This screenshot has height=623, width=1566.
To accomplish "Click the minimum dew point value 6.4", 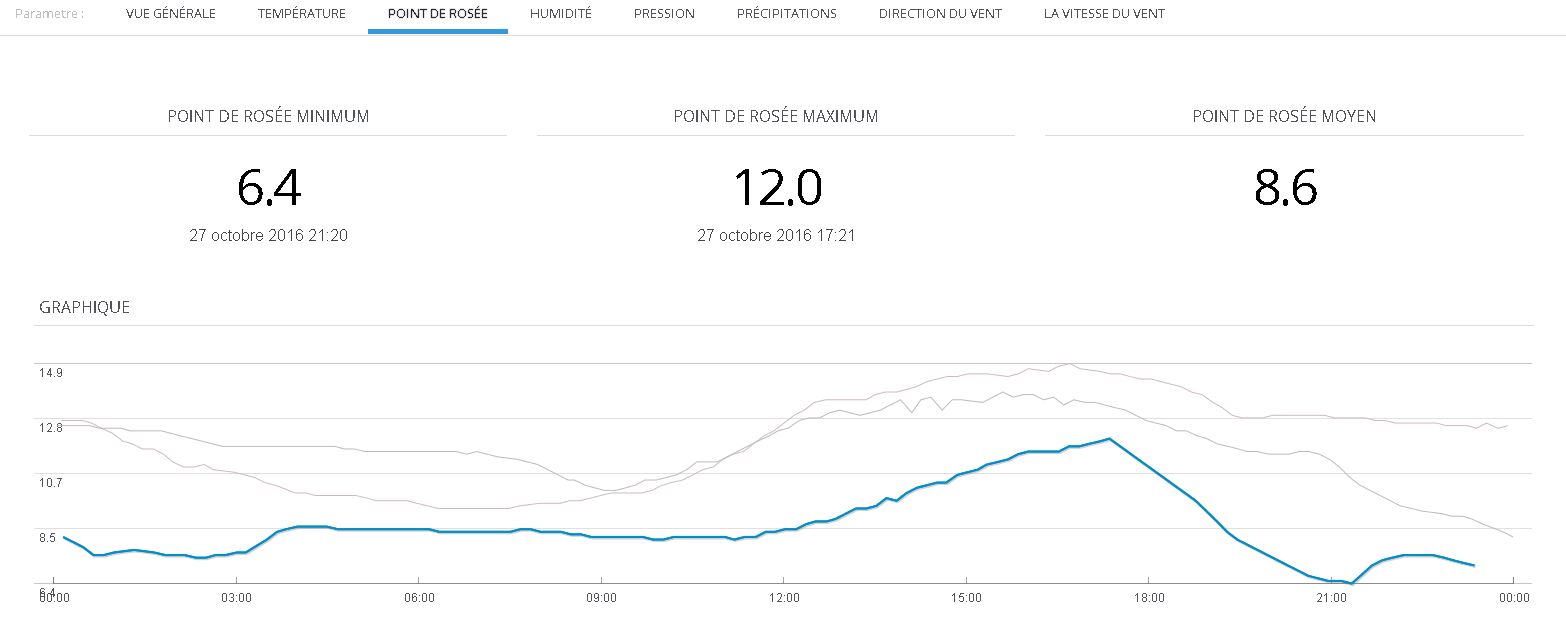I will click(269, 188).
